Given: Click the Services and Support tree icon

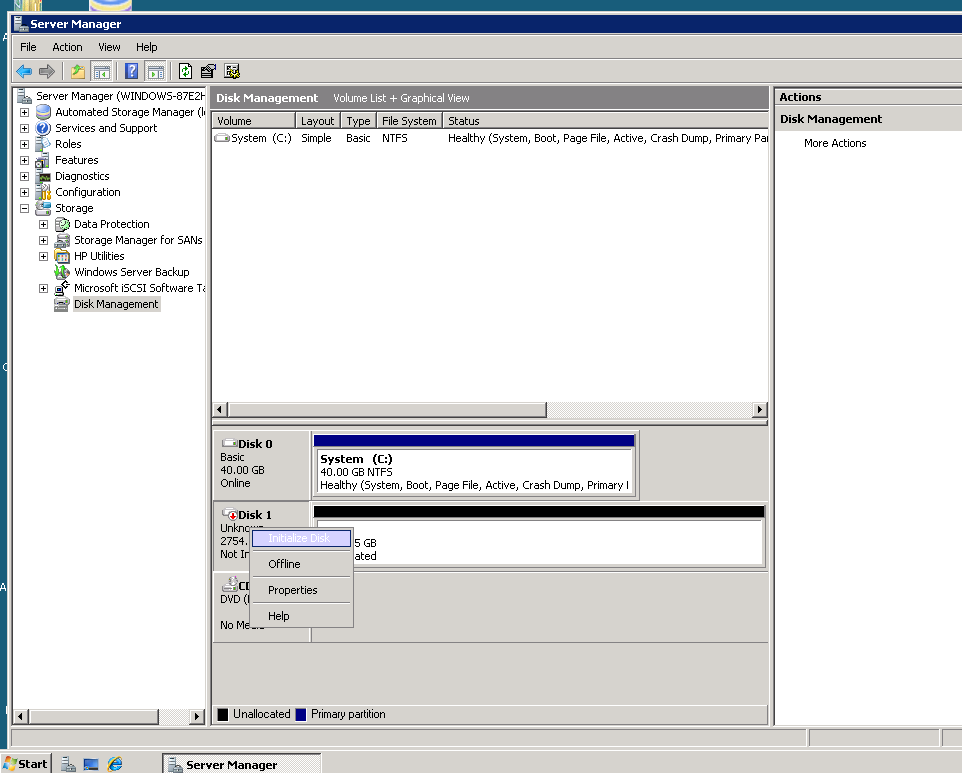Looking at the screenshot, I should point(43,128).
